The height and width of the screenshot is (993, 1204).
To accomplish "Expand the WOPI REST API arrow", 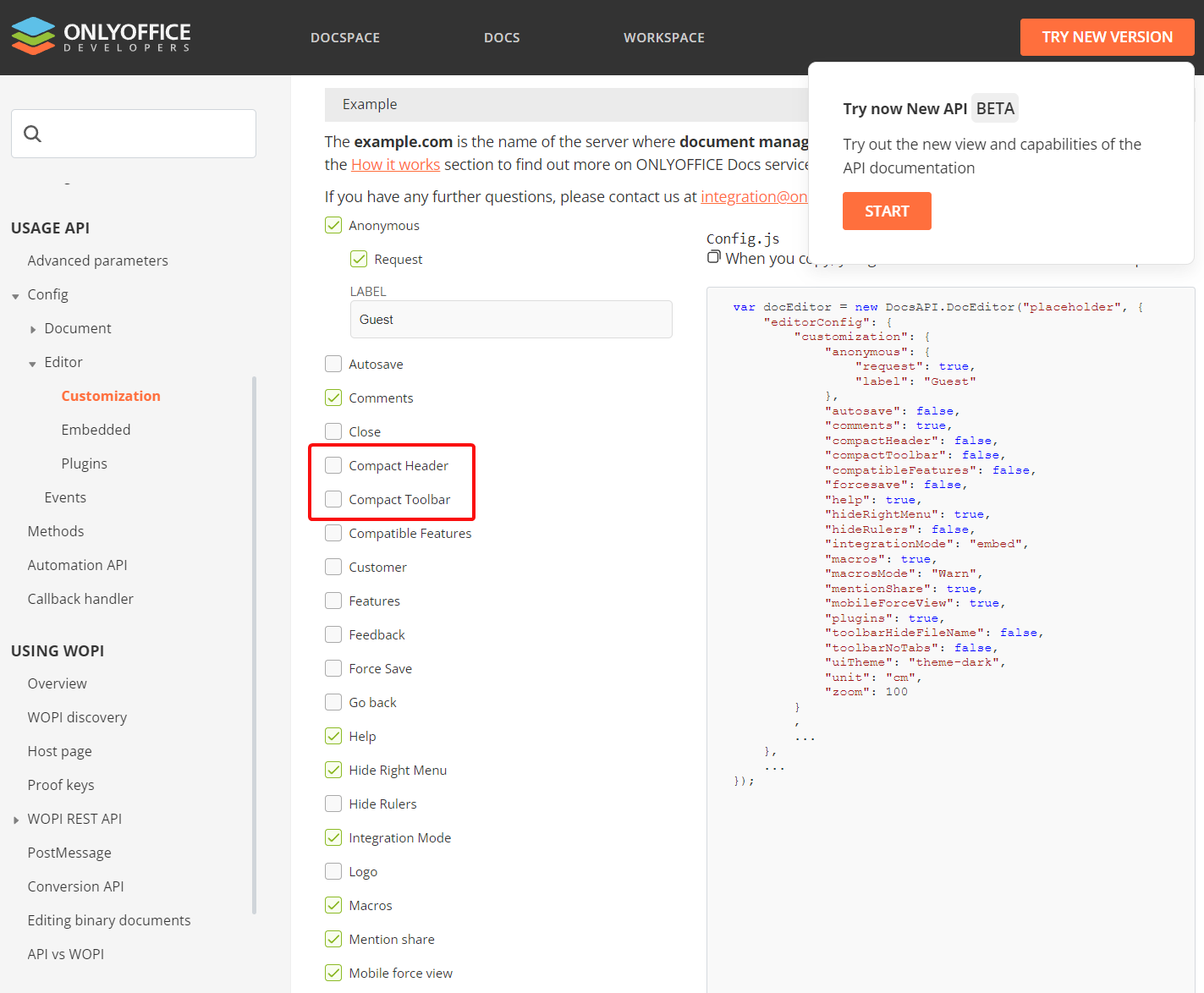I will [x=16, y=820].
